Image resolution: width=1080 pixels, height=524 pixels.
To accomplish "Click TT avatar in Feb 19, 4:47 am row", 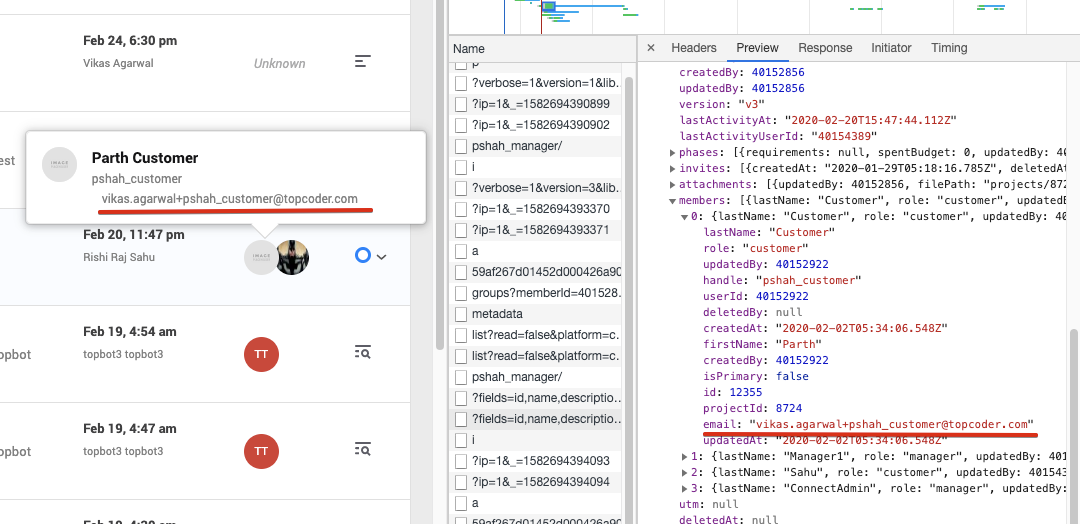I will pos(261,452).
